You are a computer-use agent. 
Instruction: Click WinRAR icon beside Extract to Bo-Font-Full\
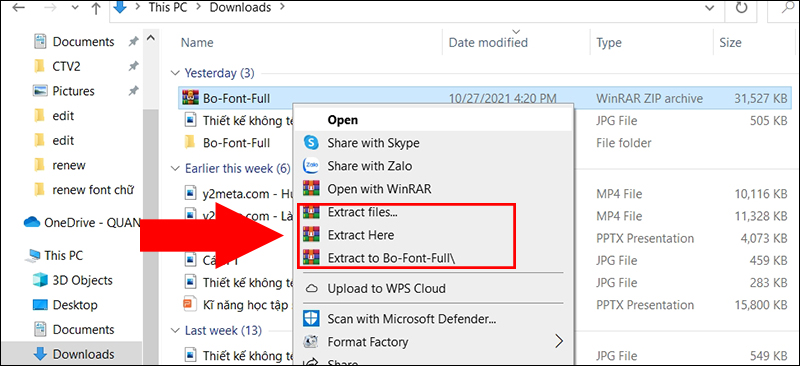pyautogui.click(x=311, y=258)
